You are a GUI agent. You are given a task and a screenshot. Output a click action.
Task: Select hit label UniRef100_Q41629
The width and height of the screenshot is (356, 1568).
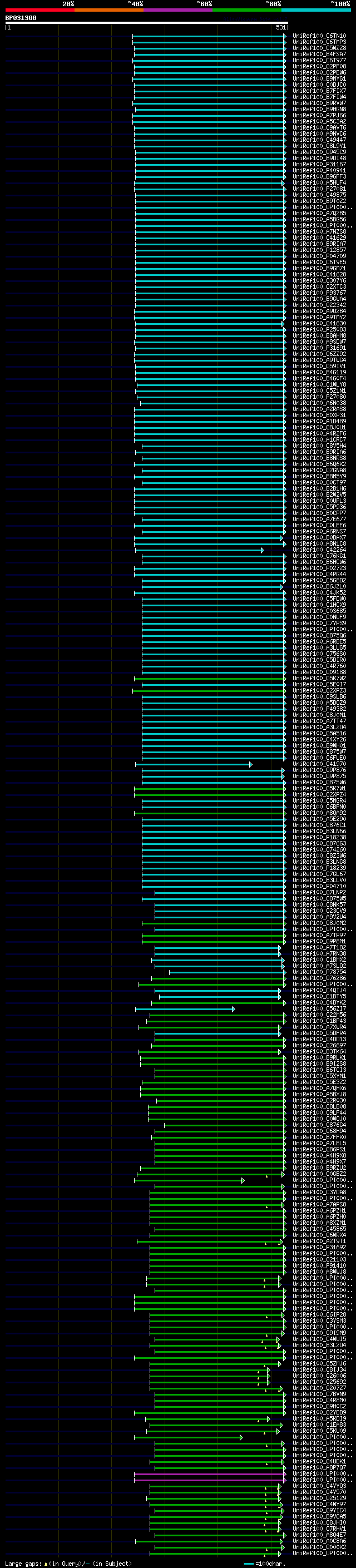click(319, 238)
